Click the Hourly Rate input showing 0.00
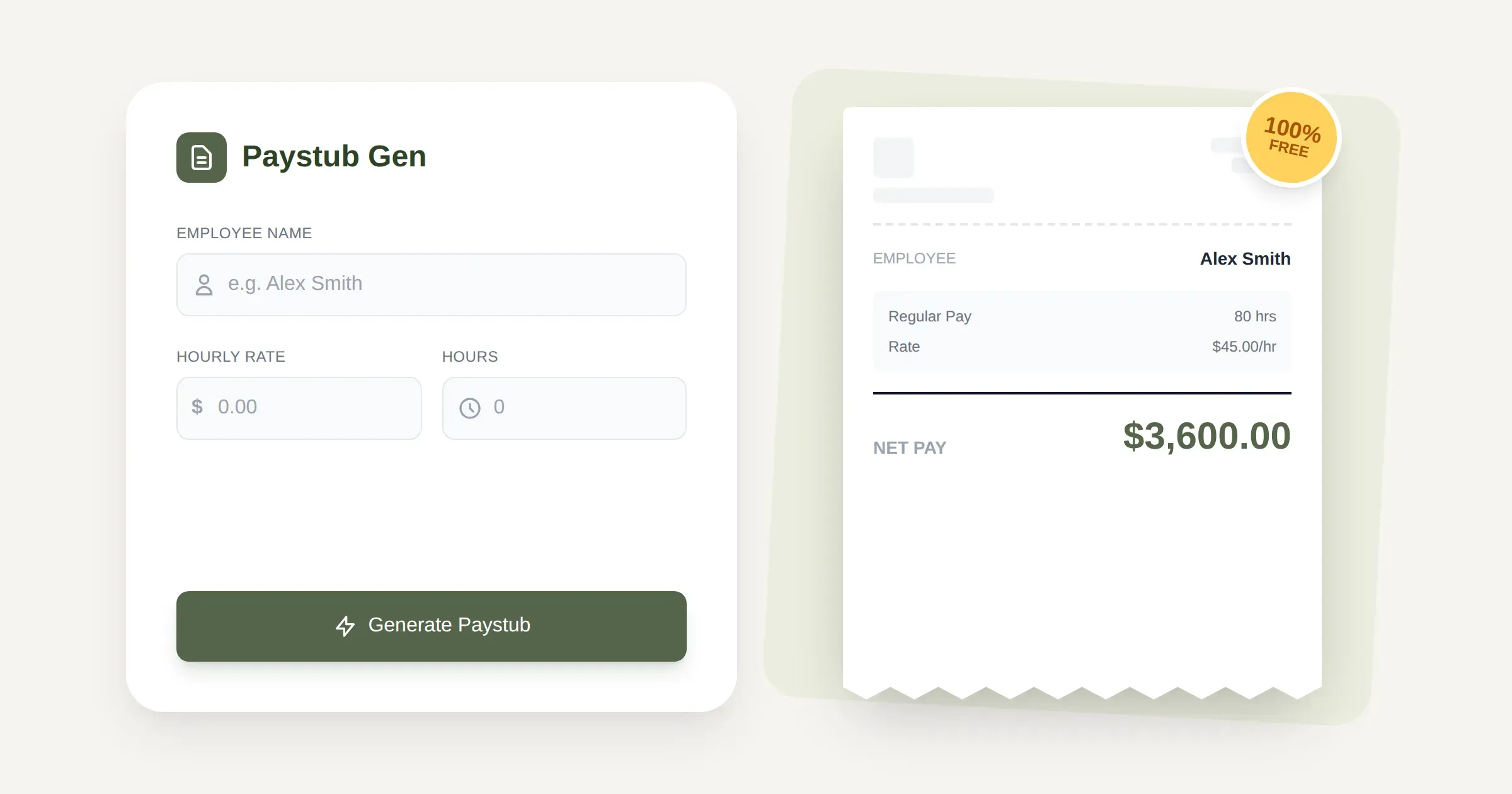 [299, 408]
